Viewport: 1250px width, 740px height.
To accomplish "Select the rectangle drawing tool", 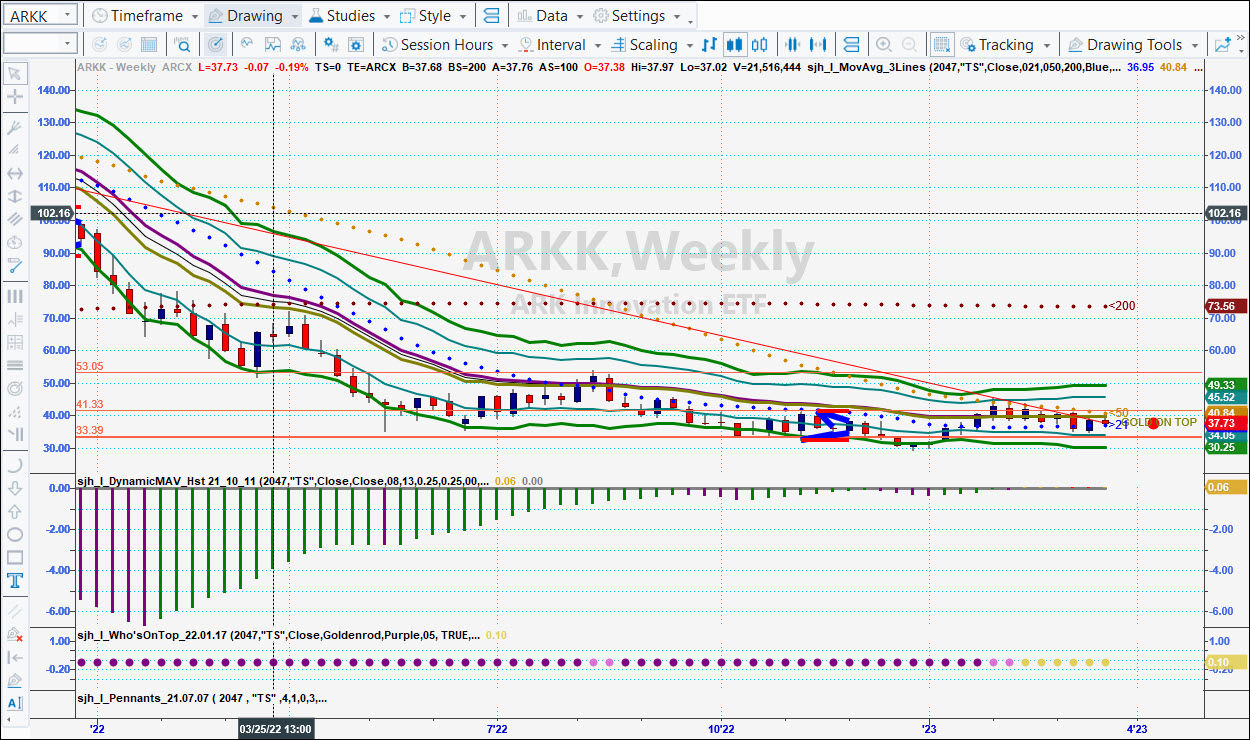I will coord(15,557).
